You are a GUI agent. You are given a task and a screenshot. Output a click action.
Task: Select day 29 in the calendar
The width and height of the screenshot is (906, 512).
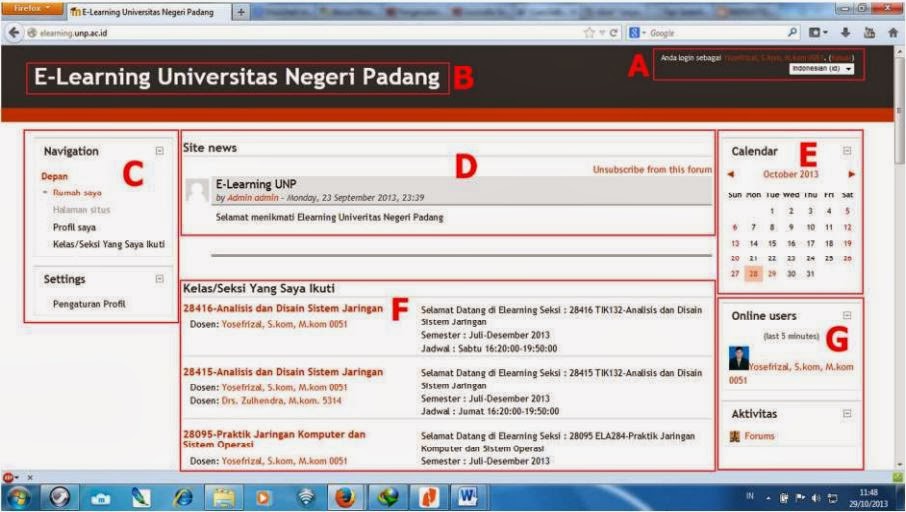(x=772, y=274)
